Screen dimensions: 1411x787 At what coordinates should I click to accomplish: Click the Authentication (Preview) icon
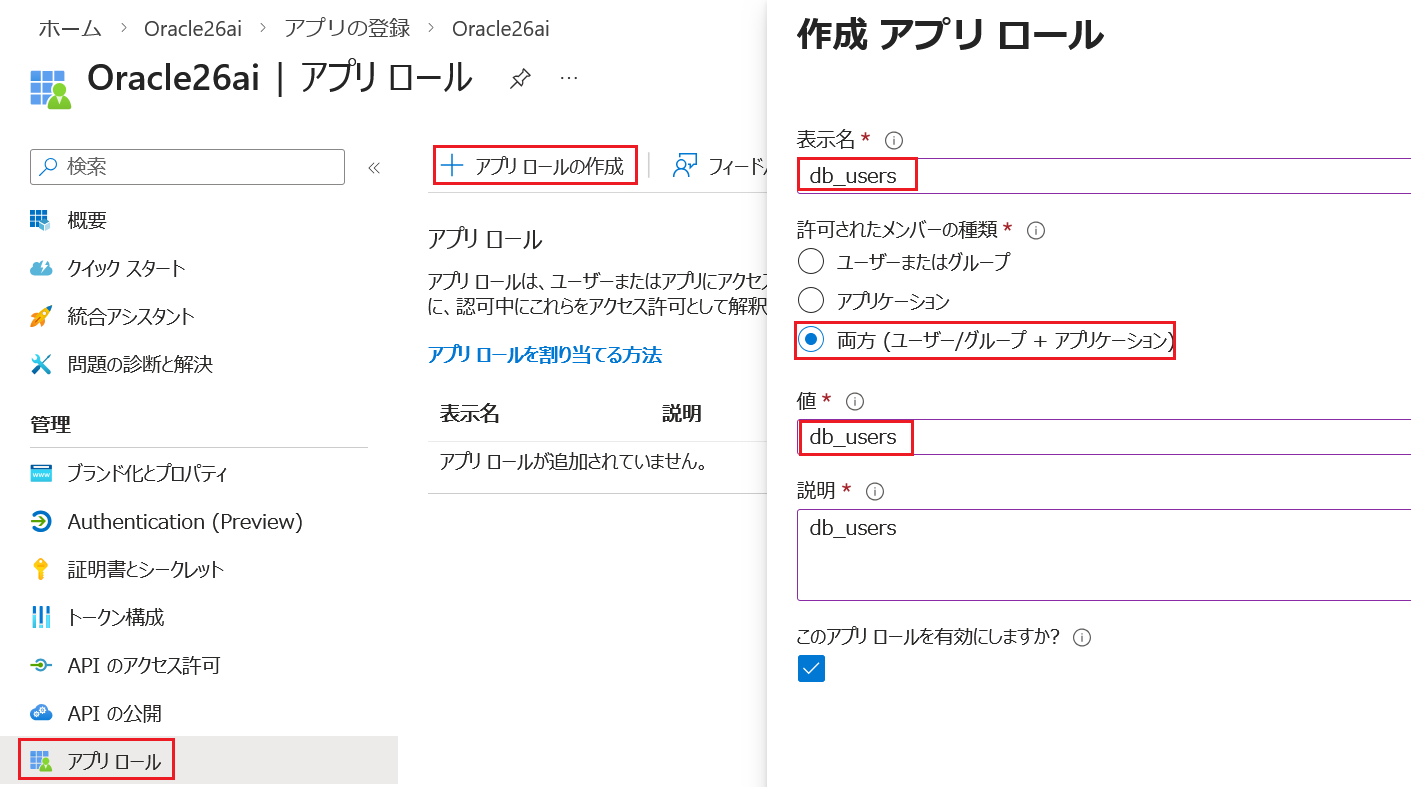pyautogui.click(x=40, y=522)
